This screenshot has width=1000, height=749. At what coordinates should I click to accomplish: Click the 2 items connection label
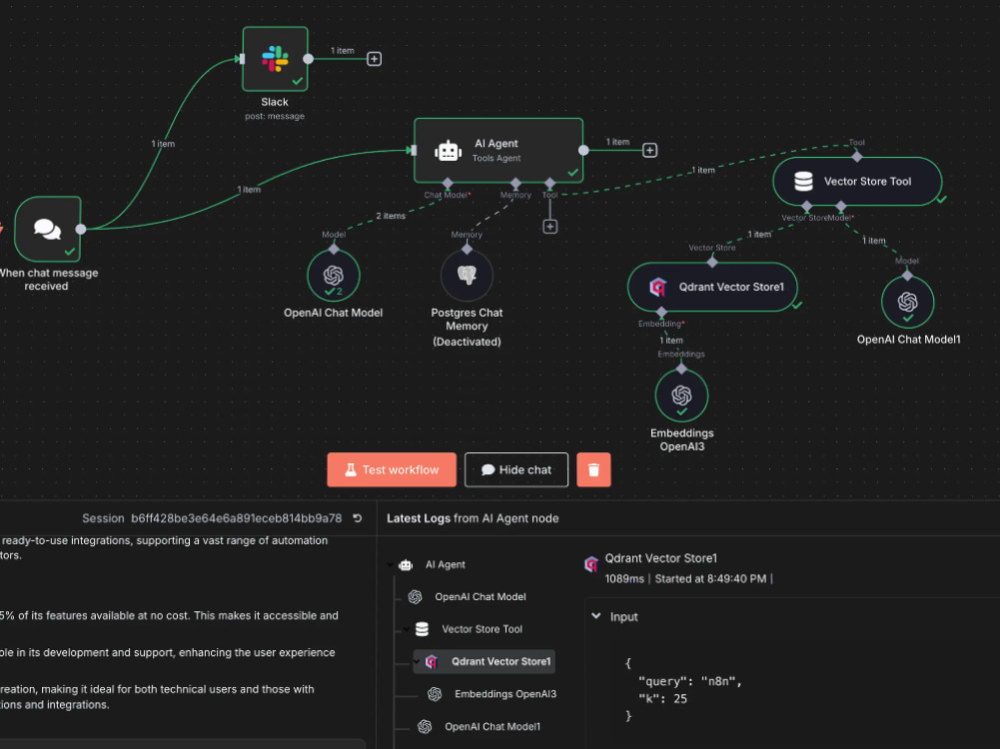click(x=390, y=216)
